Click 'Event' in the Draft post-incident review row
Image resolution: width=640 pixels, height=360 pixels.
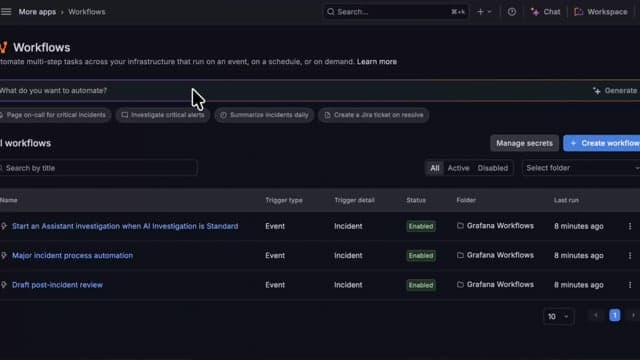pos(275,285)
